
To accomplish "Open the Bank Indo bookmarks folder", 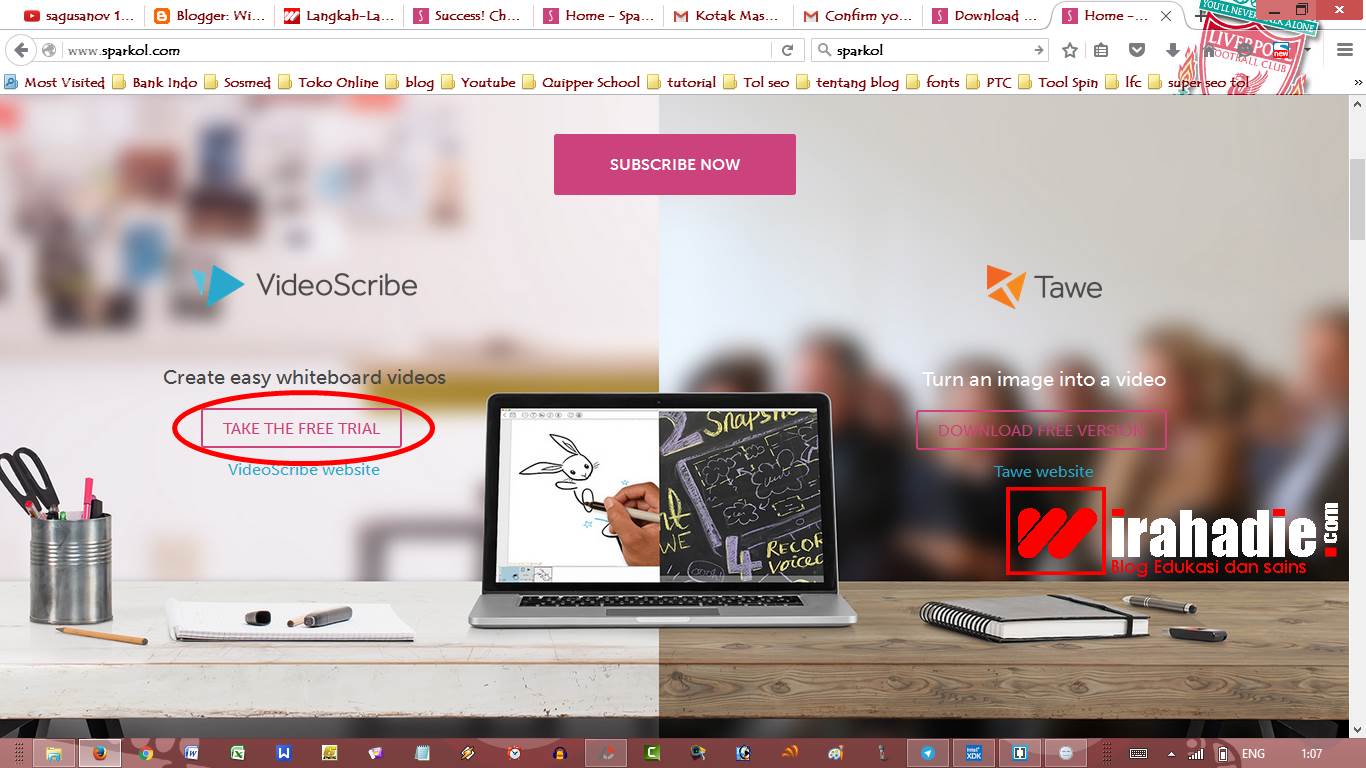I will (x=155, y=82).
